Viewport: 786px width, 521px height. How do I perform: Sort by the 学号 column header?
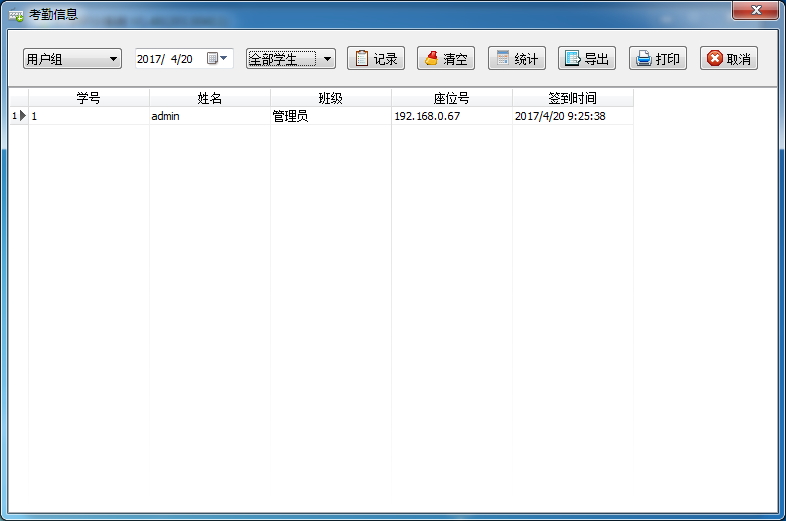pyautogui.click(x=89, y=98)
